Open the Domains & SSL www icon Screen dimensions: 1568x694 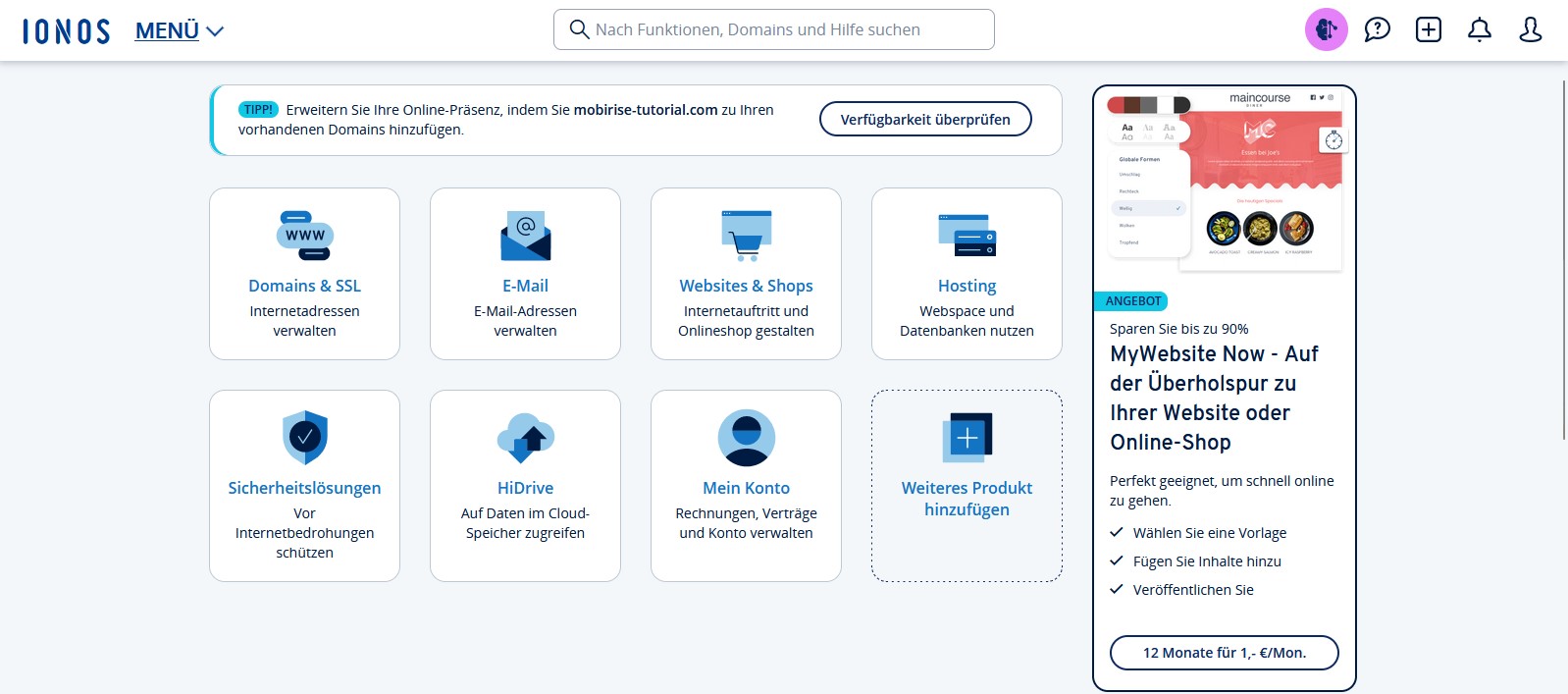point(304,236)
